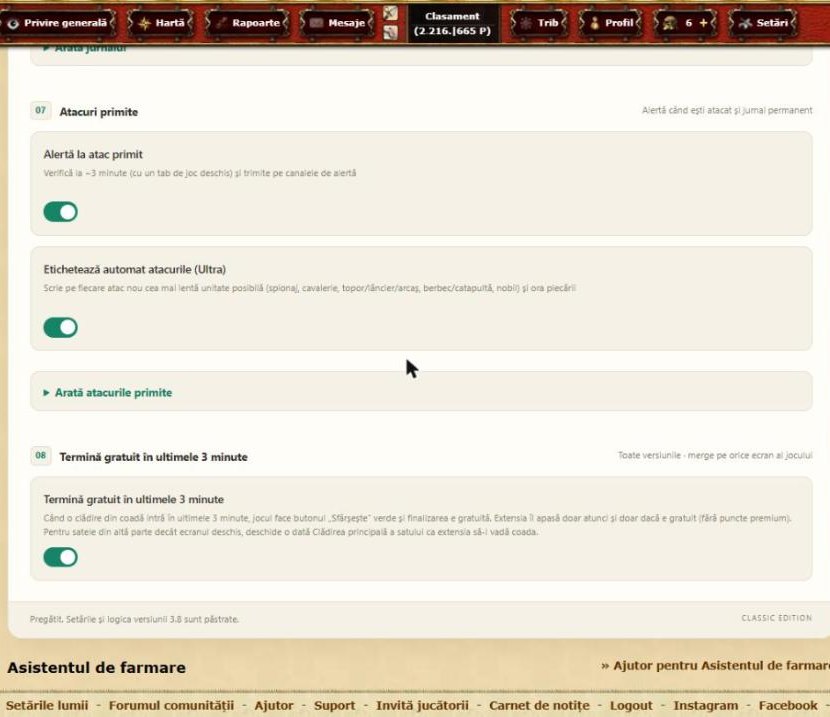Open Forumul comunității footer link

click(x=171, y=705)
